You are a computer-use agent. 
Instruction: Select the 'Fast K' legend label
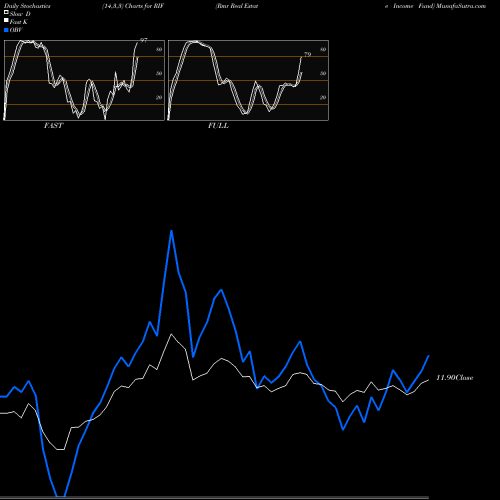(19, 22)
